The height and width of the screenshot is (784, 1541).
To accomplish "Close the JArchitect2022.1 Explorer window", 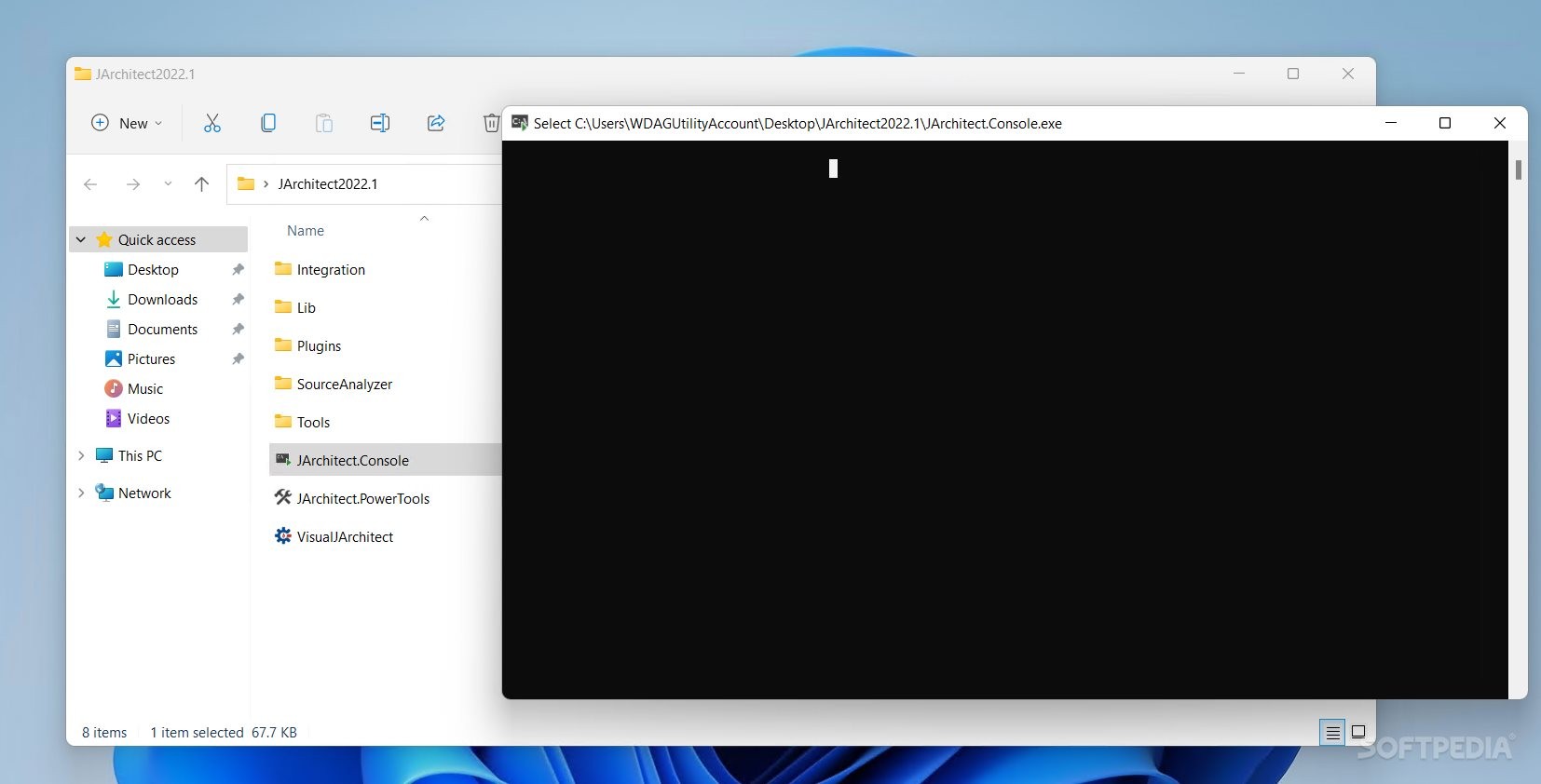I will point(1348,74).
